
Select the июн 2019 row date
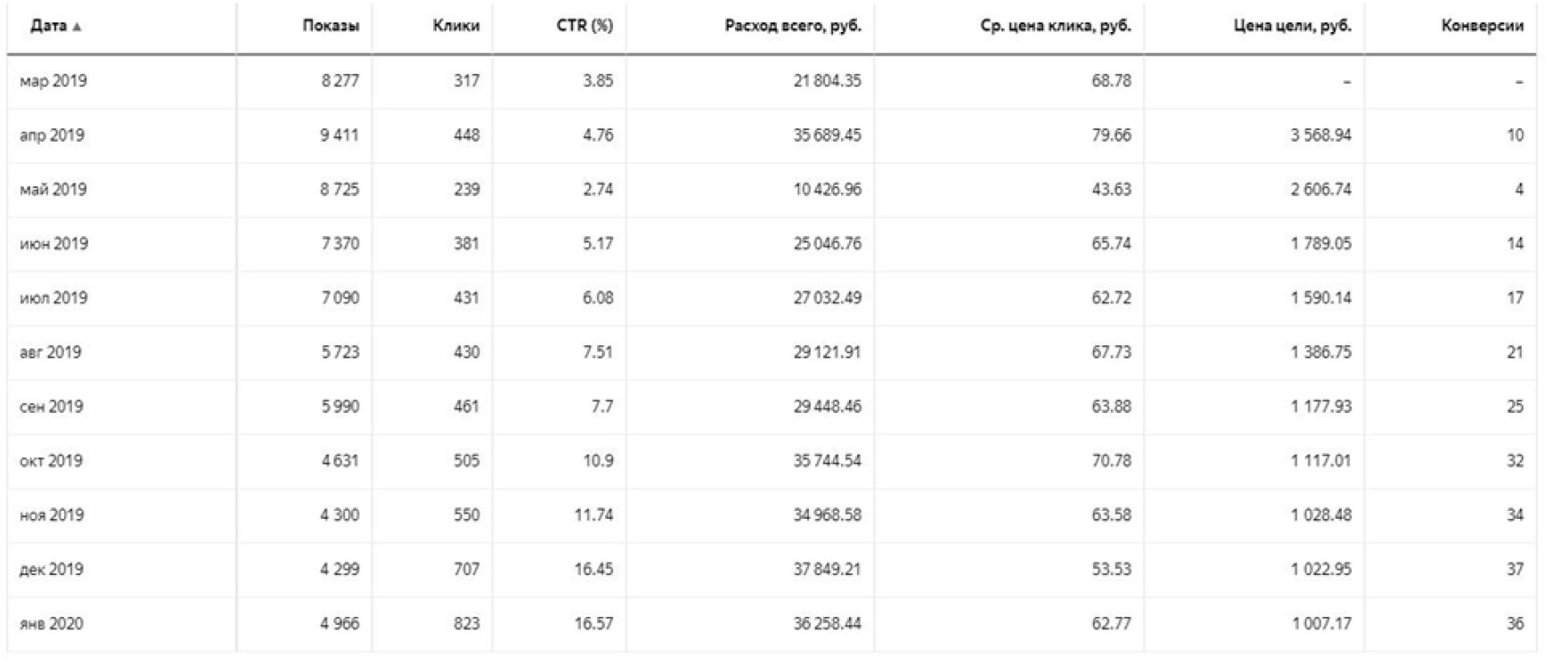(53, 244)
